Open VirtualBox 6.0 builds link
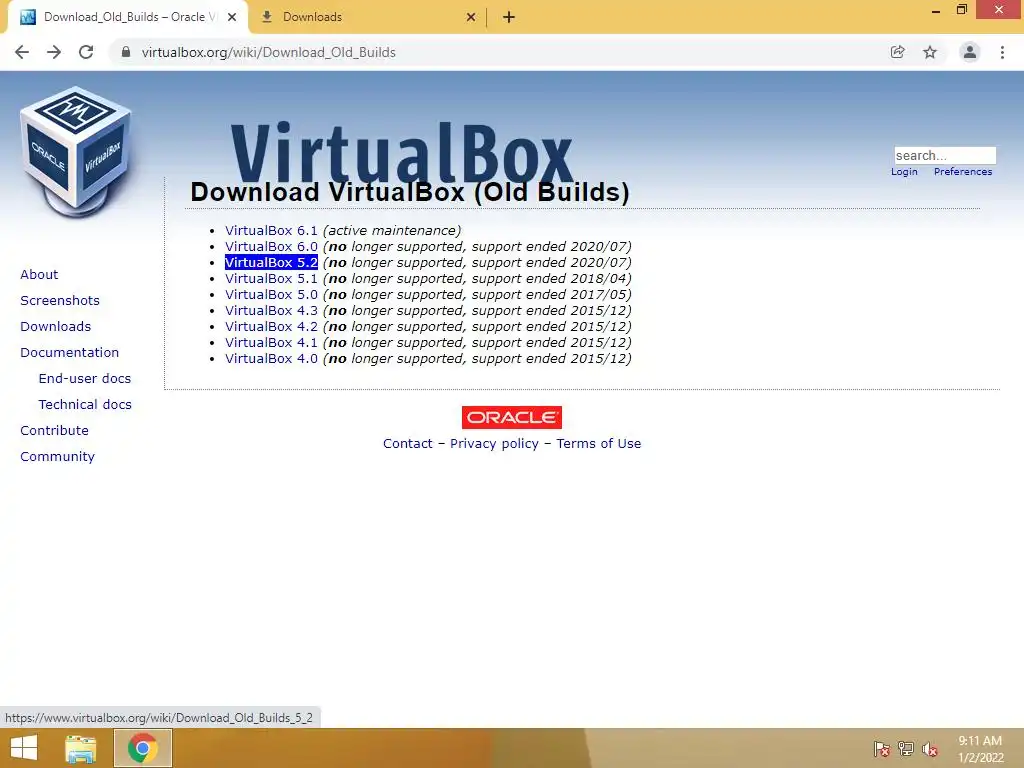This screenshot has width=1024, height=768. (x=271, y=247)
